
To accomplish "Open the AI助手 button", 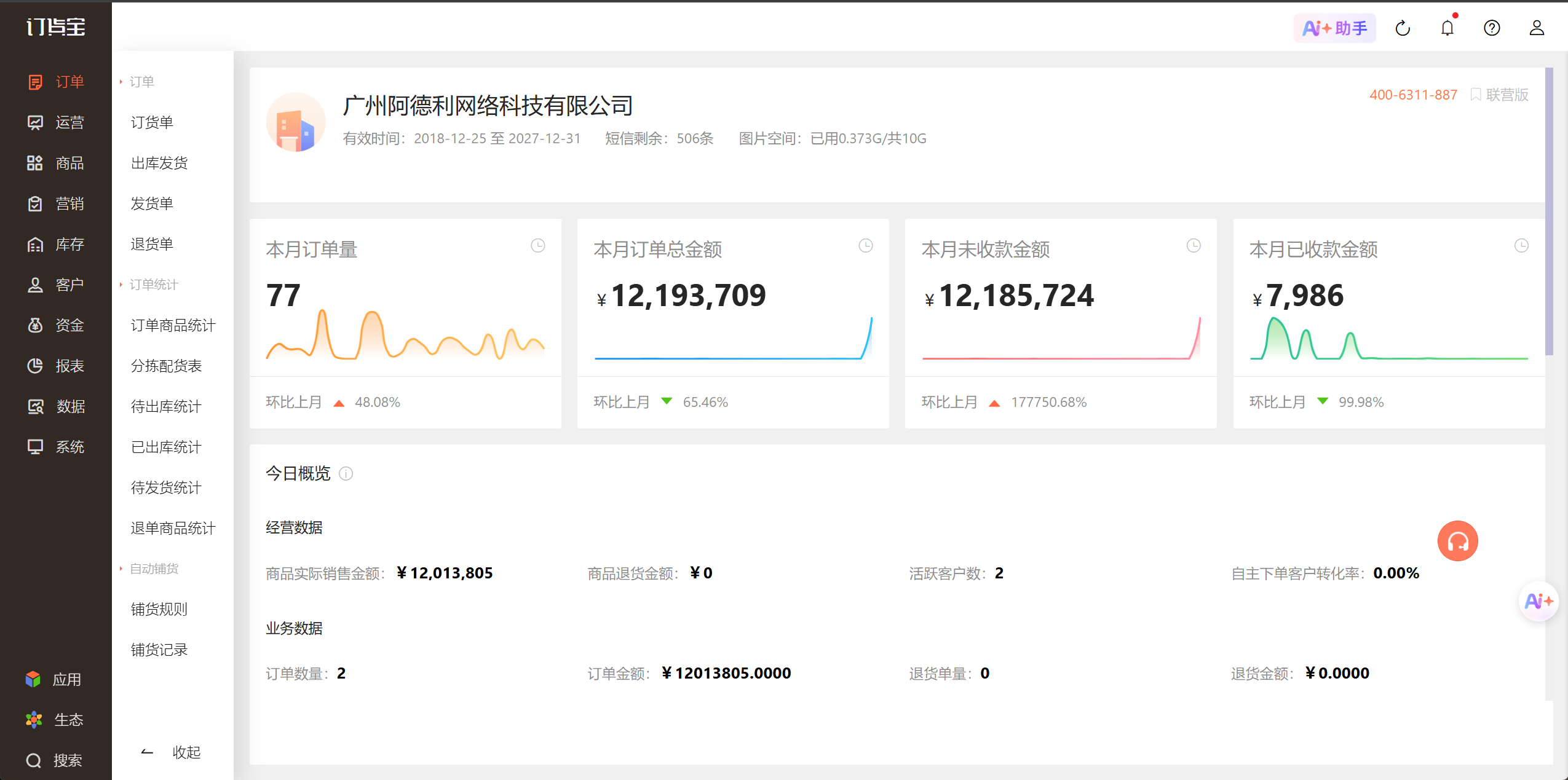I will [1334, 28].
